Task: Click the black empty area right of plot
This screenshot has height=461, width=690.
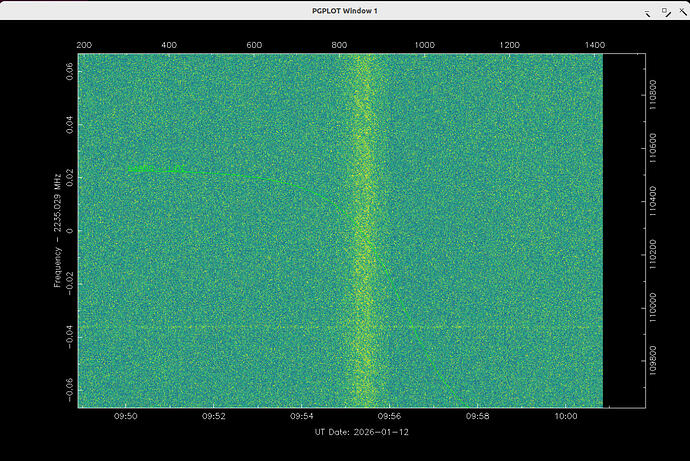Action: point(618,230)
